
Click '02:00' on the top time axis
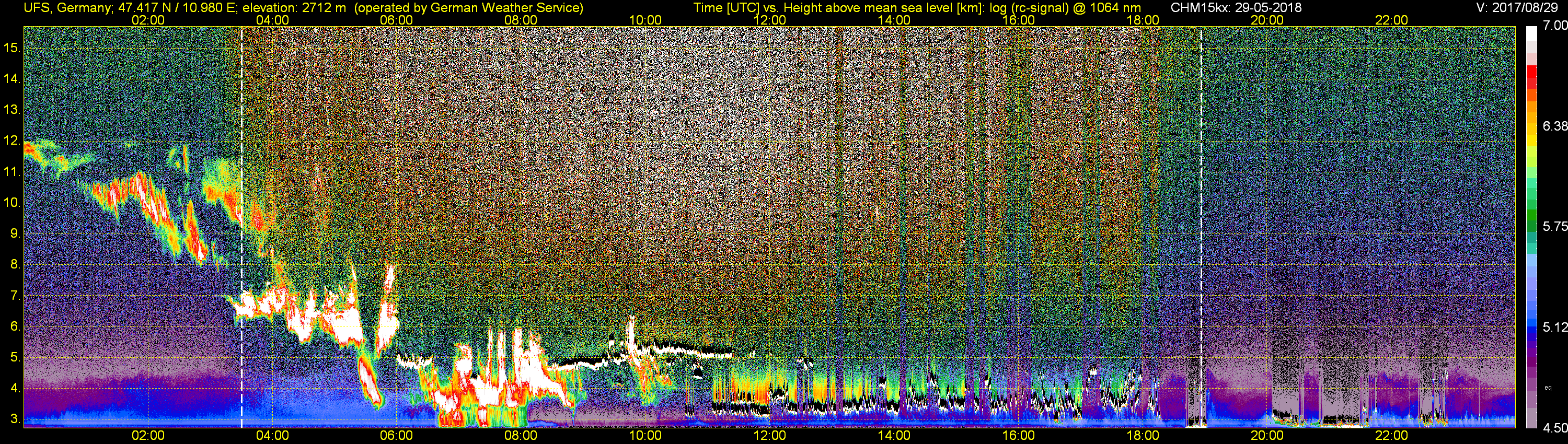(x=148, y=20)
